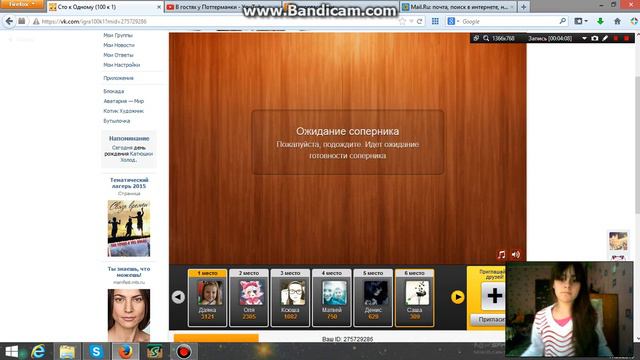Open the Приложения sidebar link
This screenshot has height=360, width=640.
click(118, 78)
